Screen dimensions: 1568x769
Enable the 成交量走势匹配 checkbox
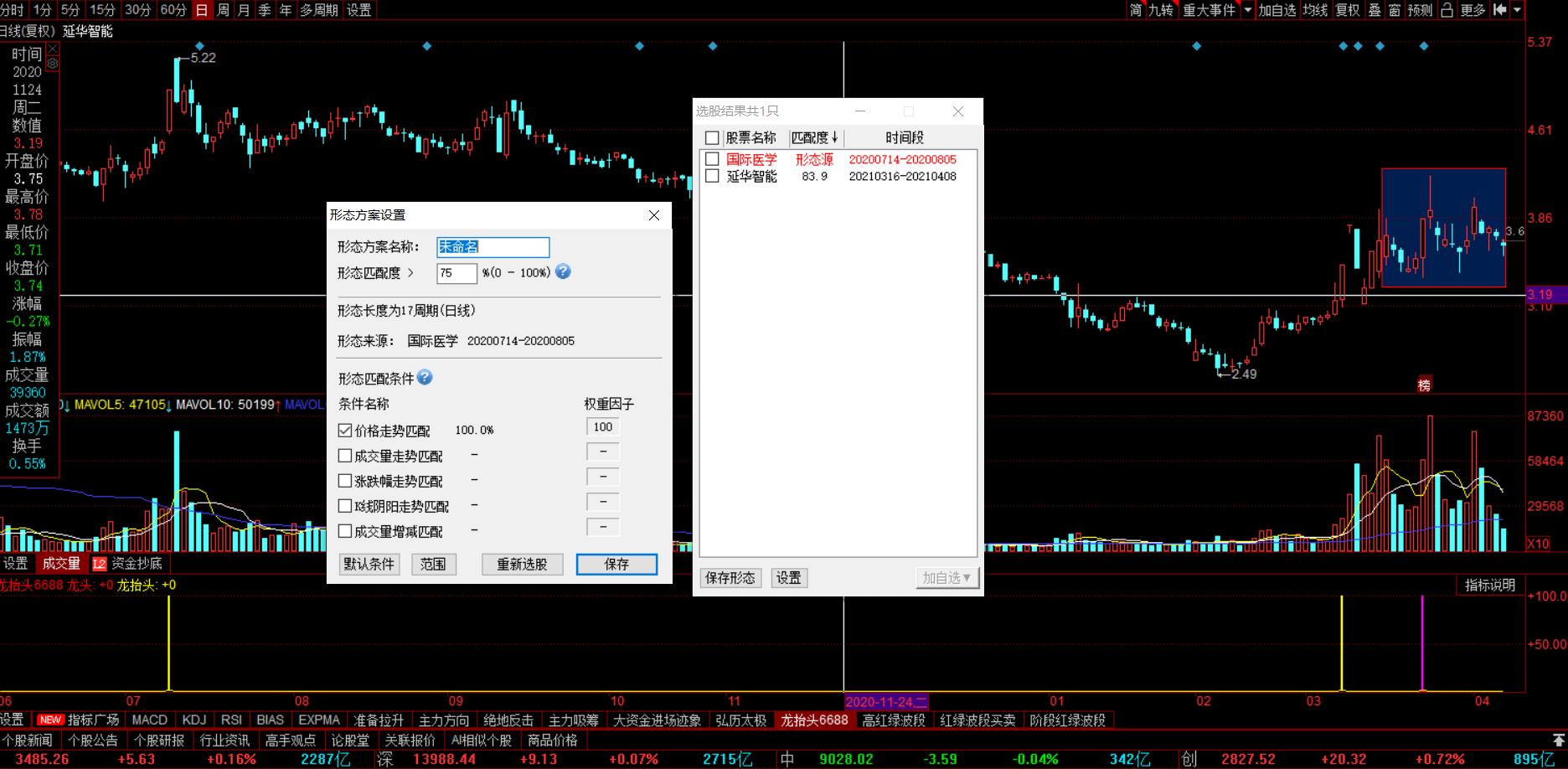[x=344, y=455]
